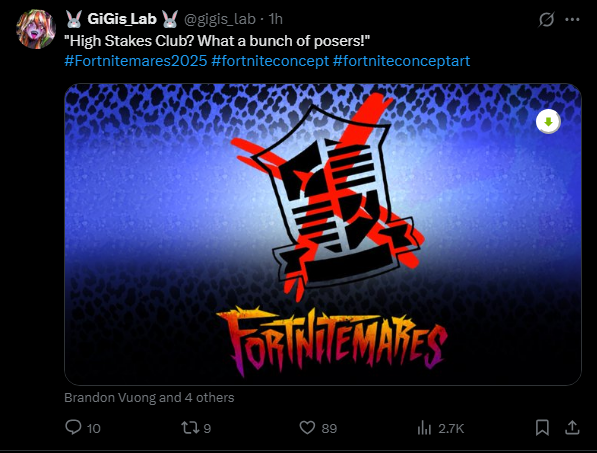Click the green download arrow on image
Image resolution: width=597 pixels, height=453 pixels.
[548, 122]
